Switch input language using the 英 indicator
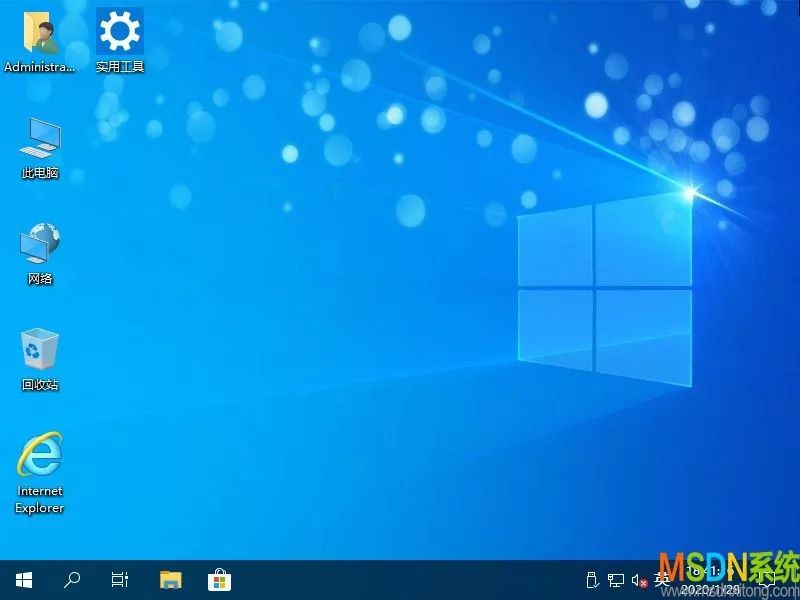Image resolution: width=800 pixels, height=600 pixels. [x=660, y=580]
